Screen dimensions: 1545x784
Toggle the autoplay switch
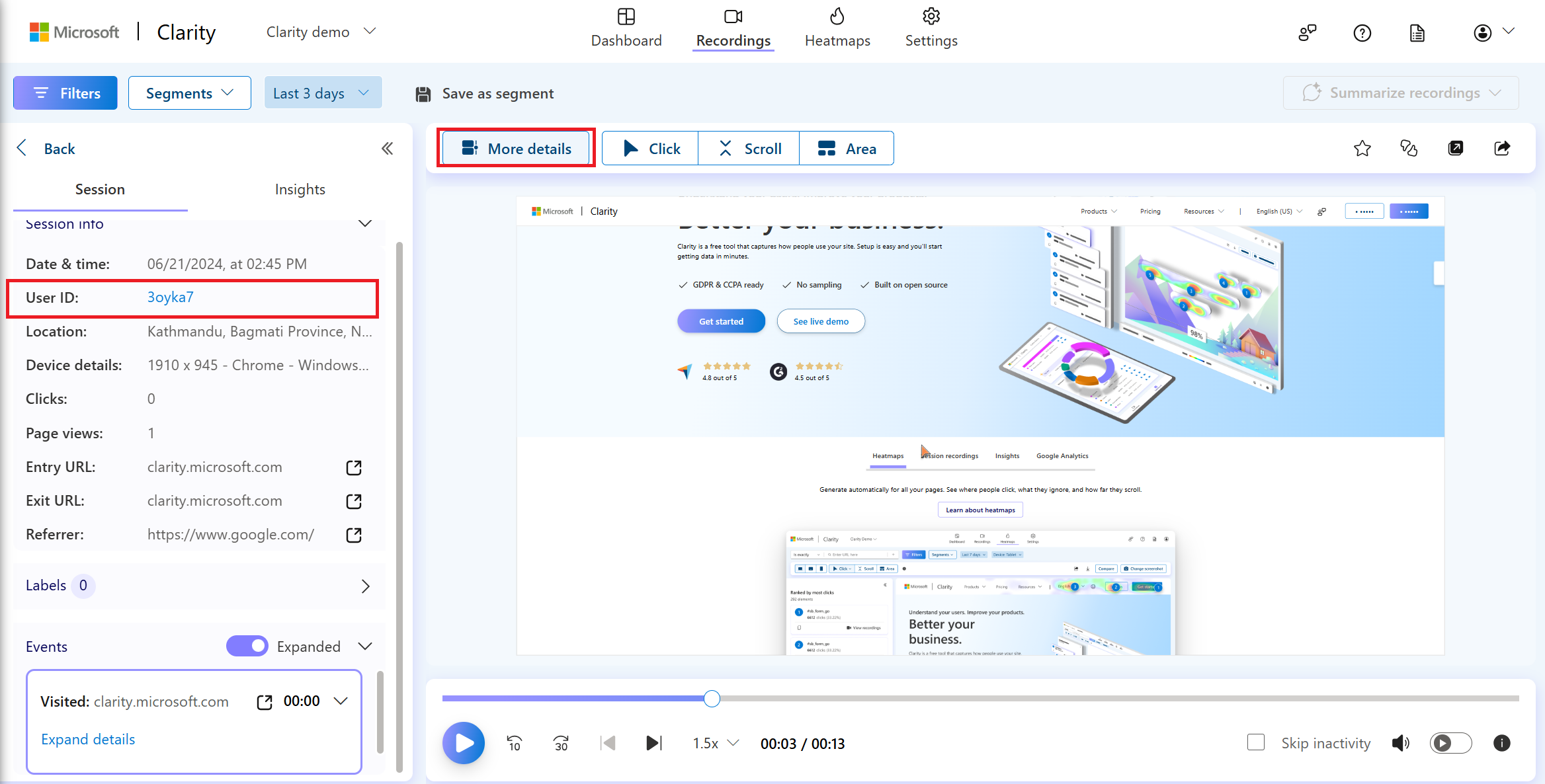(1450, 743)
